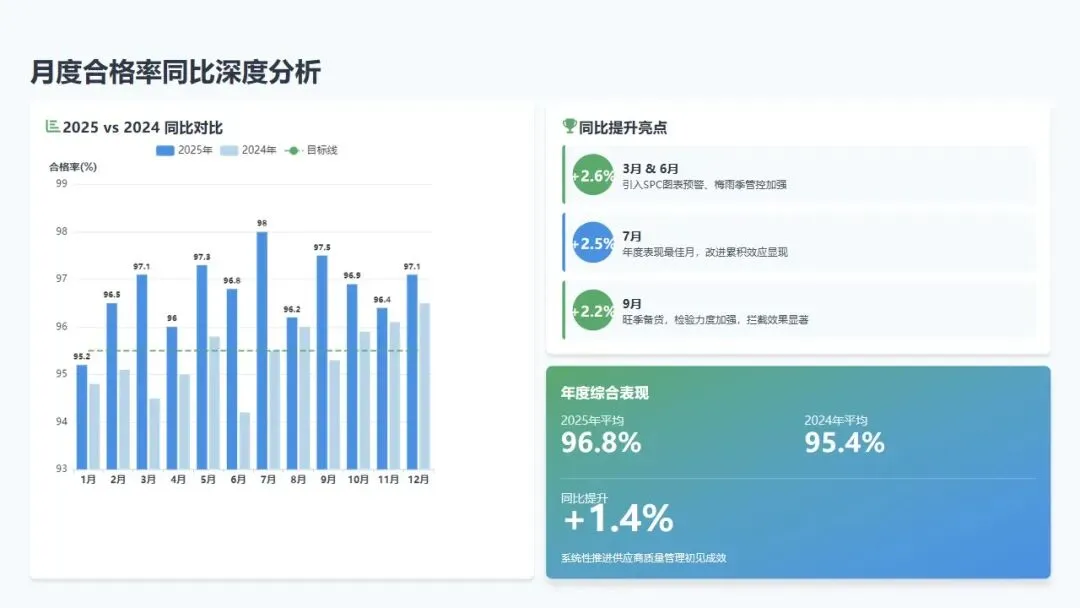
Task: Select the 11月 bar labeled 96.4
Action: click(382, 388)
